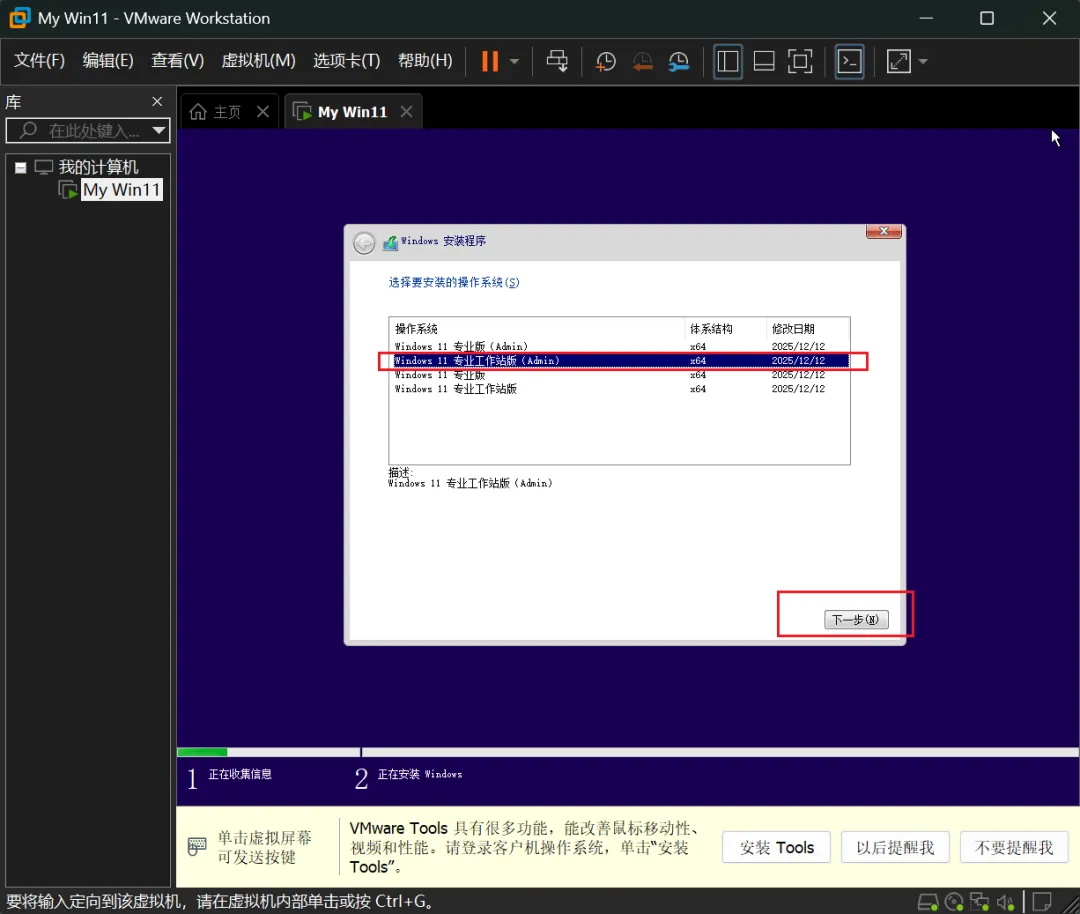
Task: Minimize the VMware Workstation window
Action: click(x=926, y=18)
